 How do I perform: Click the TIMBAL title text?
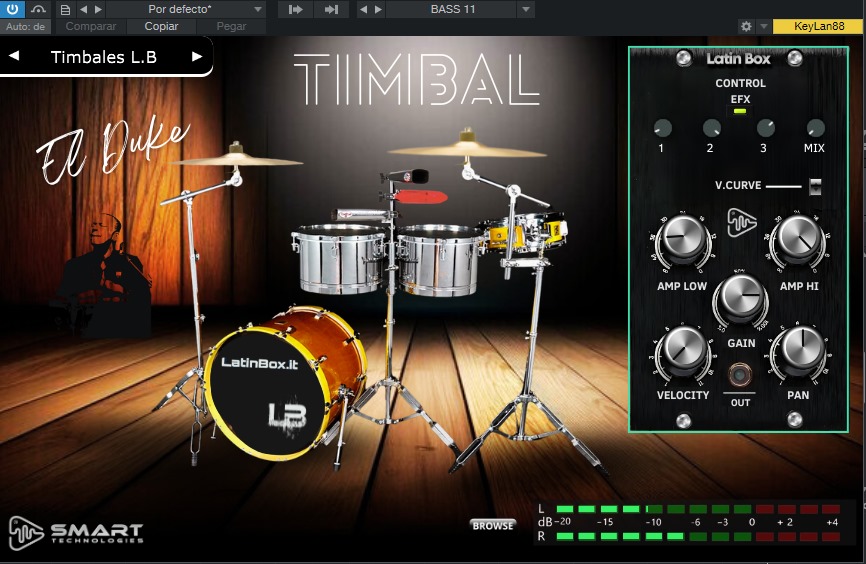[416, 80]
